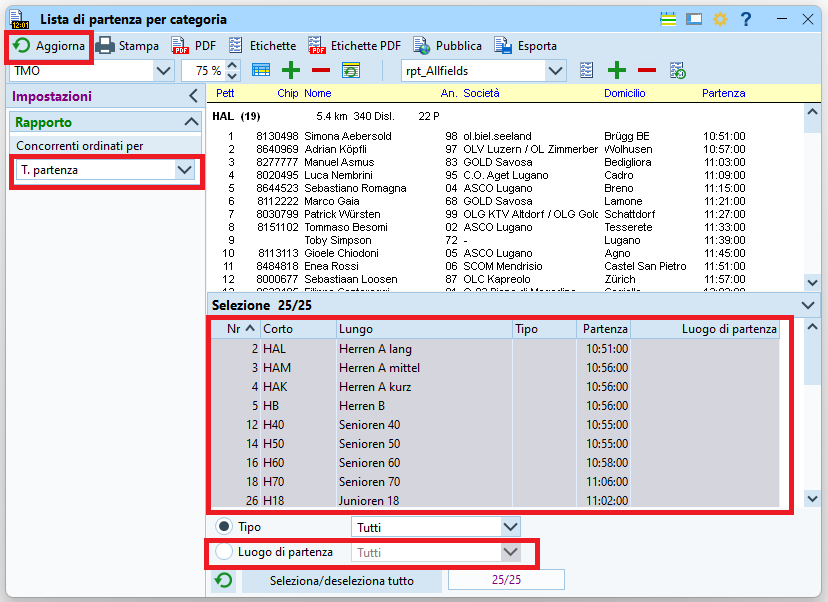828x602 pixels.
Task: Collapse the Selezione 25/25 panel
Action: [807, 305]
